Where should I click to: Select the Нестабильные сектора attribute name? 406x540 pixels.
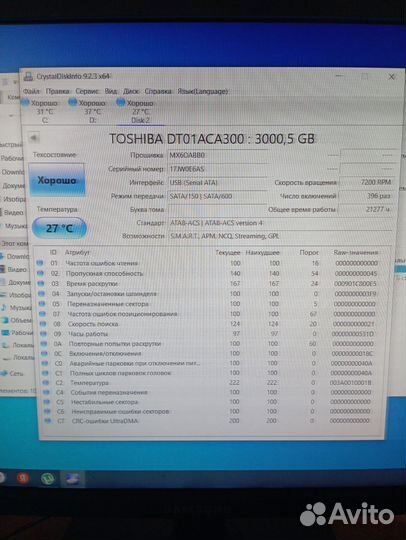[x=105, y=402]
